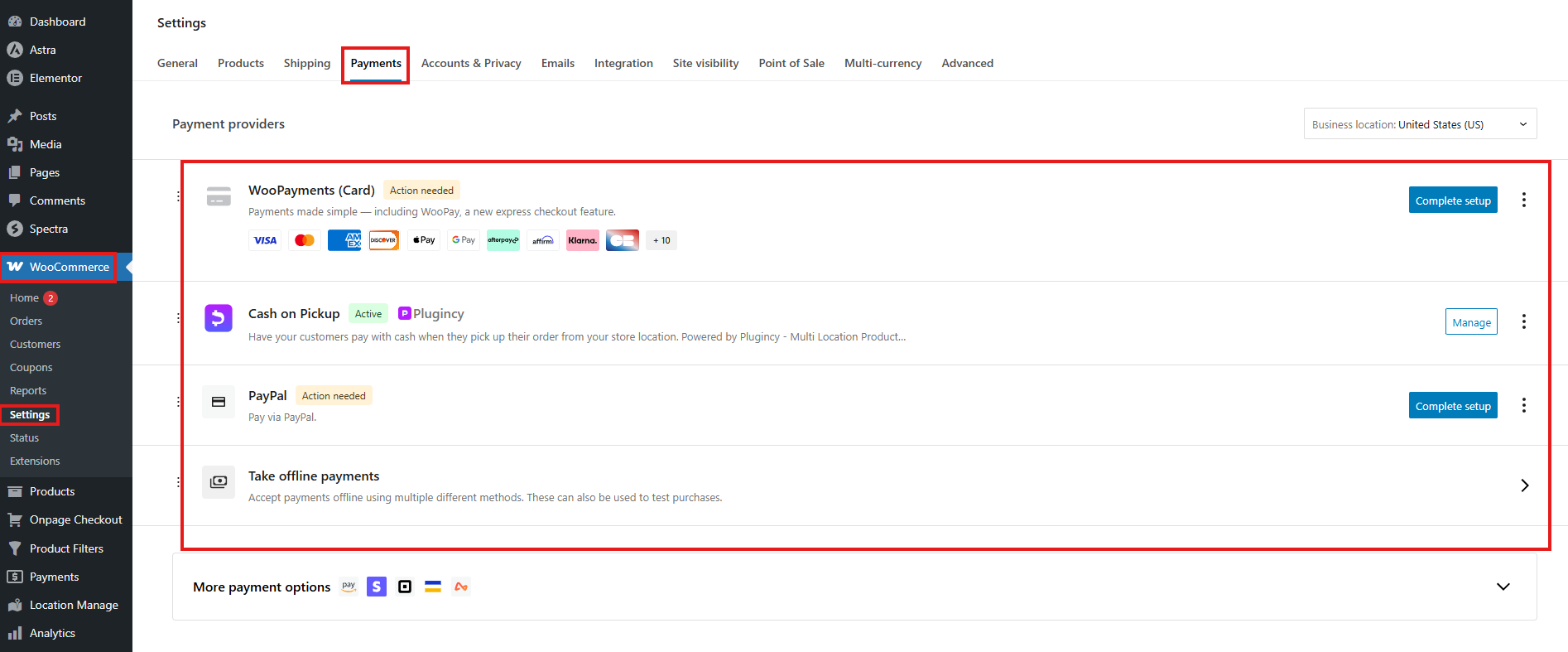Click the Stripe icon in More payment options
1568x652 pixels.
(377, 587)
